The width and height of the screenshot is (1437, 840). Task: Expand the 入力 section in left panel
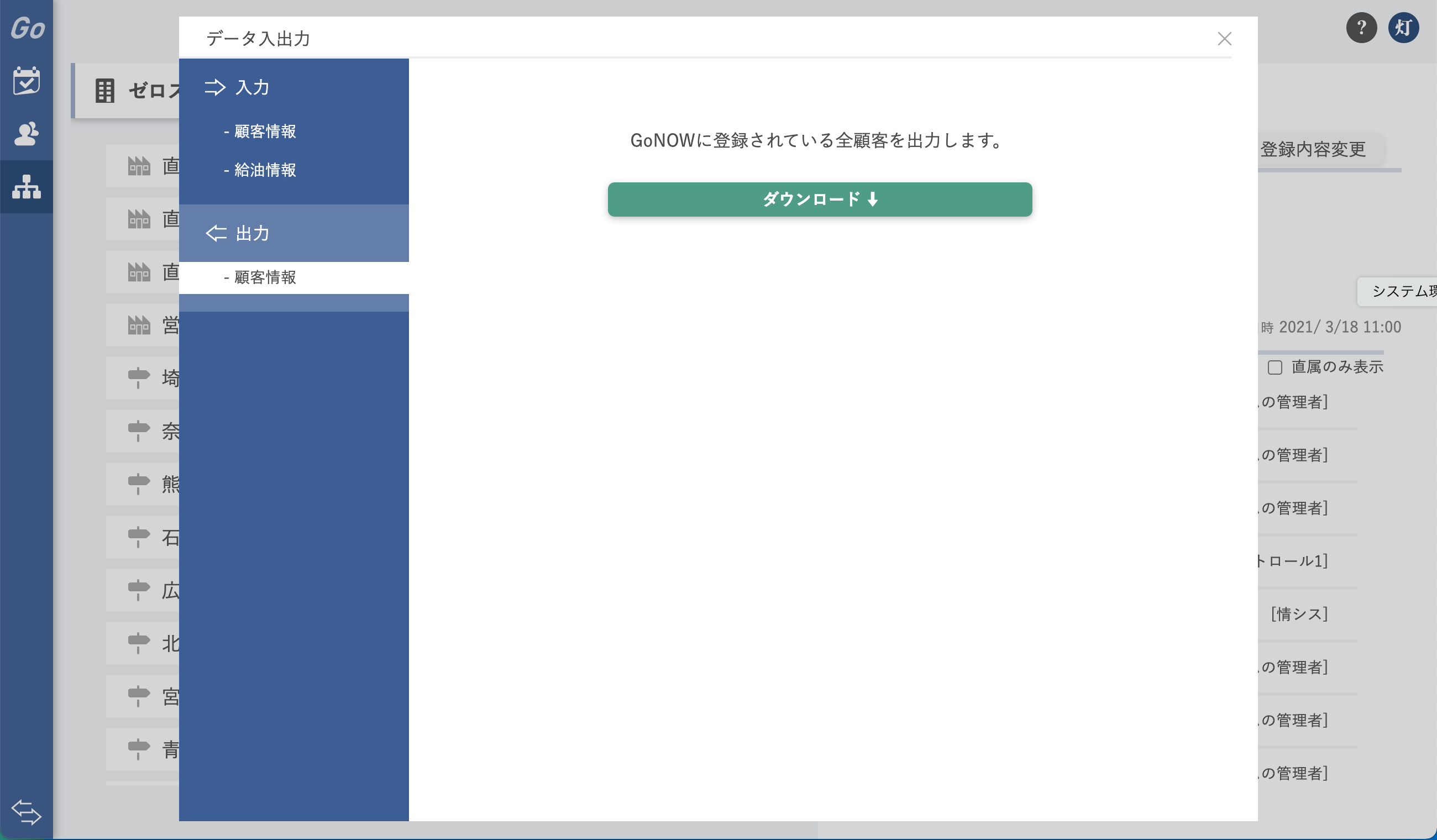pyautogui.click(x=252, y=87)
